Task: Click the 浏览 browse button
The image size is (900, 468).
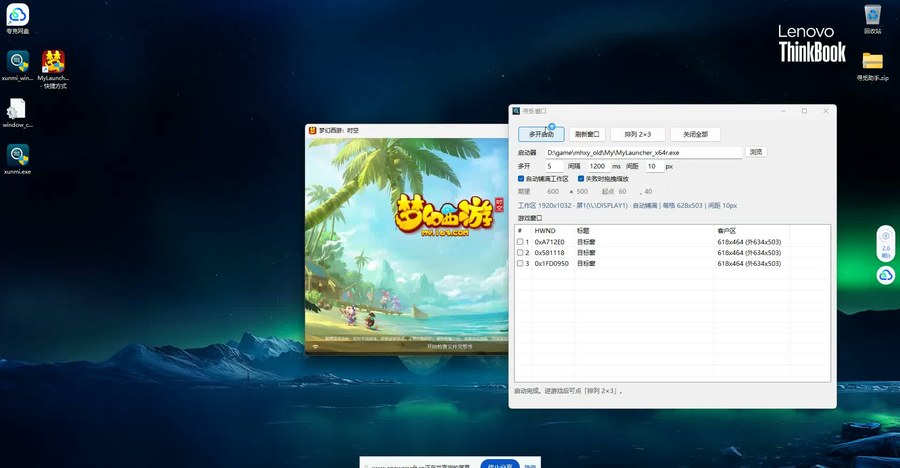Action: pos(756,152)
